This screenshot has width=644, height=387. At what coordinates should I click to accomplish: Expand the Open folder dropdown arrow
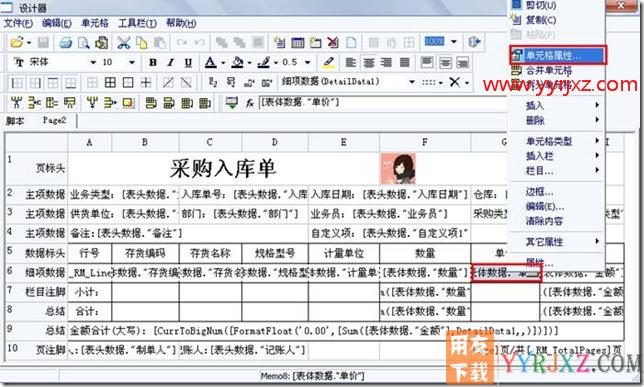[x=29, y=42]
